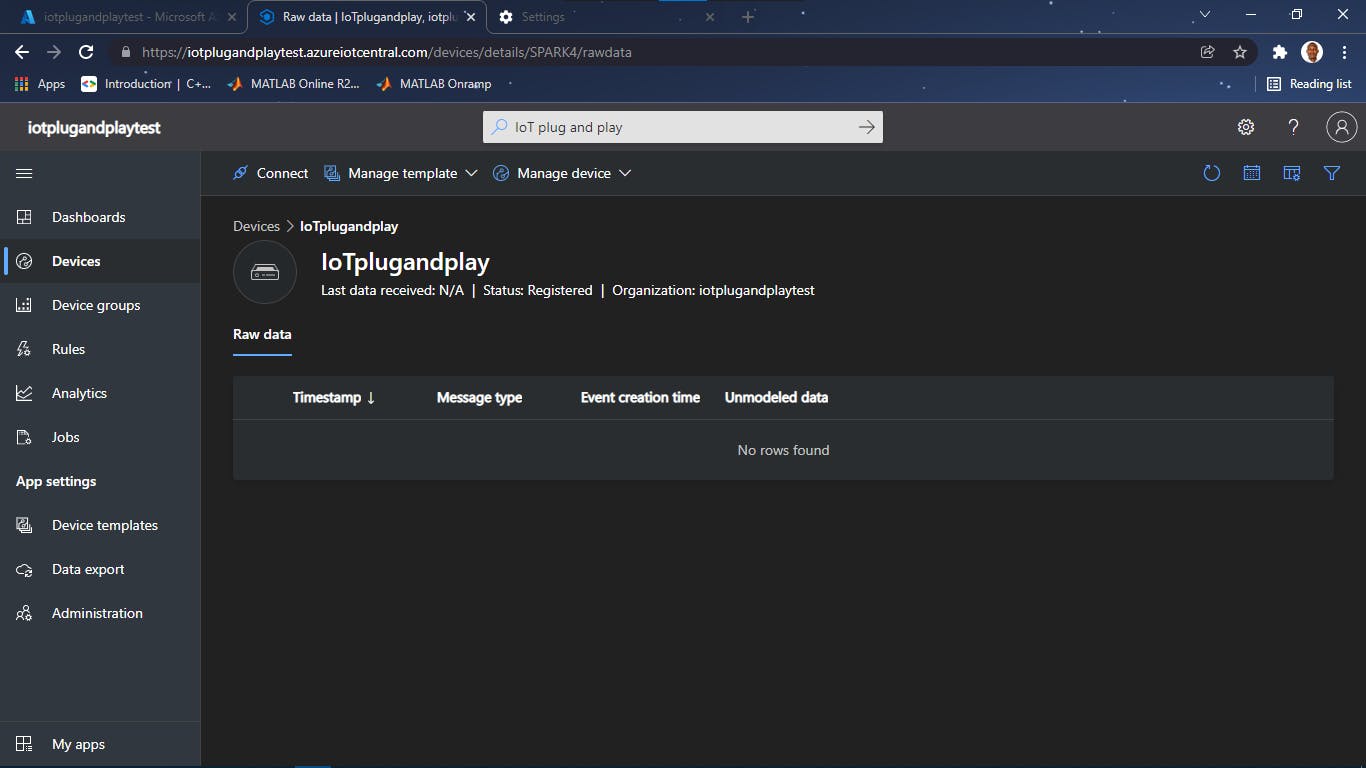The width and height of the screenshot is (1366, 768).
Task: Click the iotplugandplaytest application name
Action: pyautogui.click(x=94, y=128)
